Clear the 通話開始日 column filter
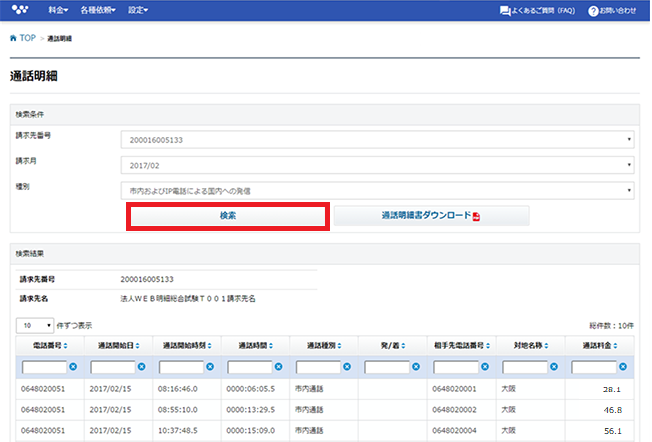652x442 pixels. point(141,366)
